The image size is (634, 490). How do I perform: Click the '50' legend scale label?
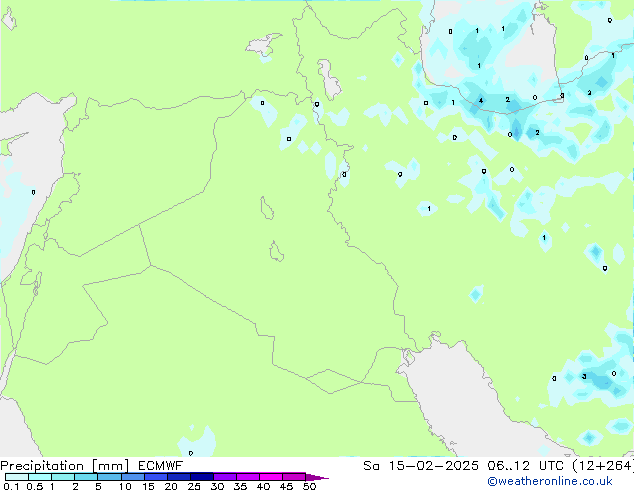click(x=309, y=486)
